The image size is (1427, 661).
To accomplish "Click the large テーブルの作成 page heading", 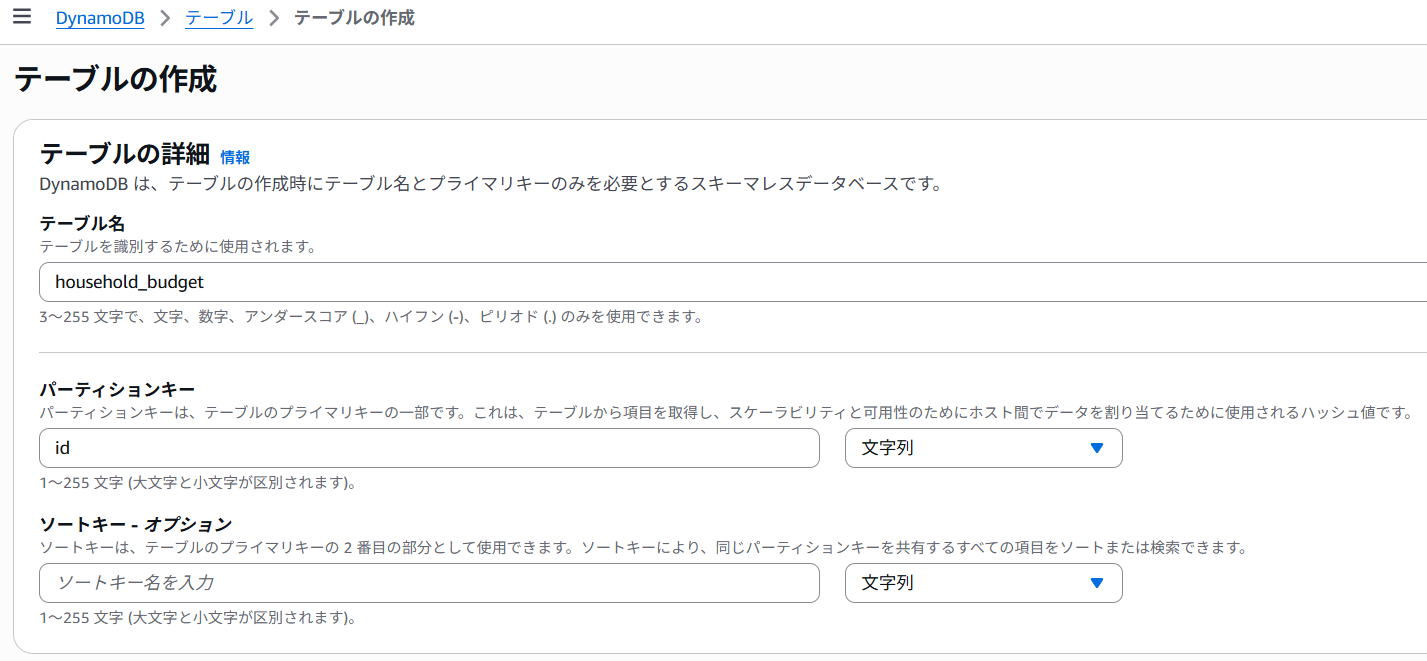I will pos(115,79).
